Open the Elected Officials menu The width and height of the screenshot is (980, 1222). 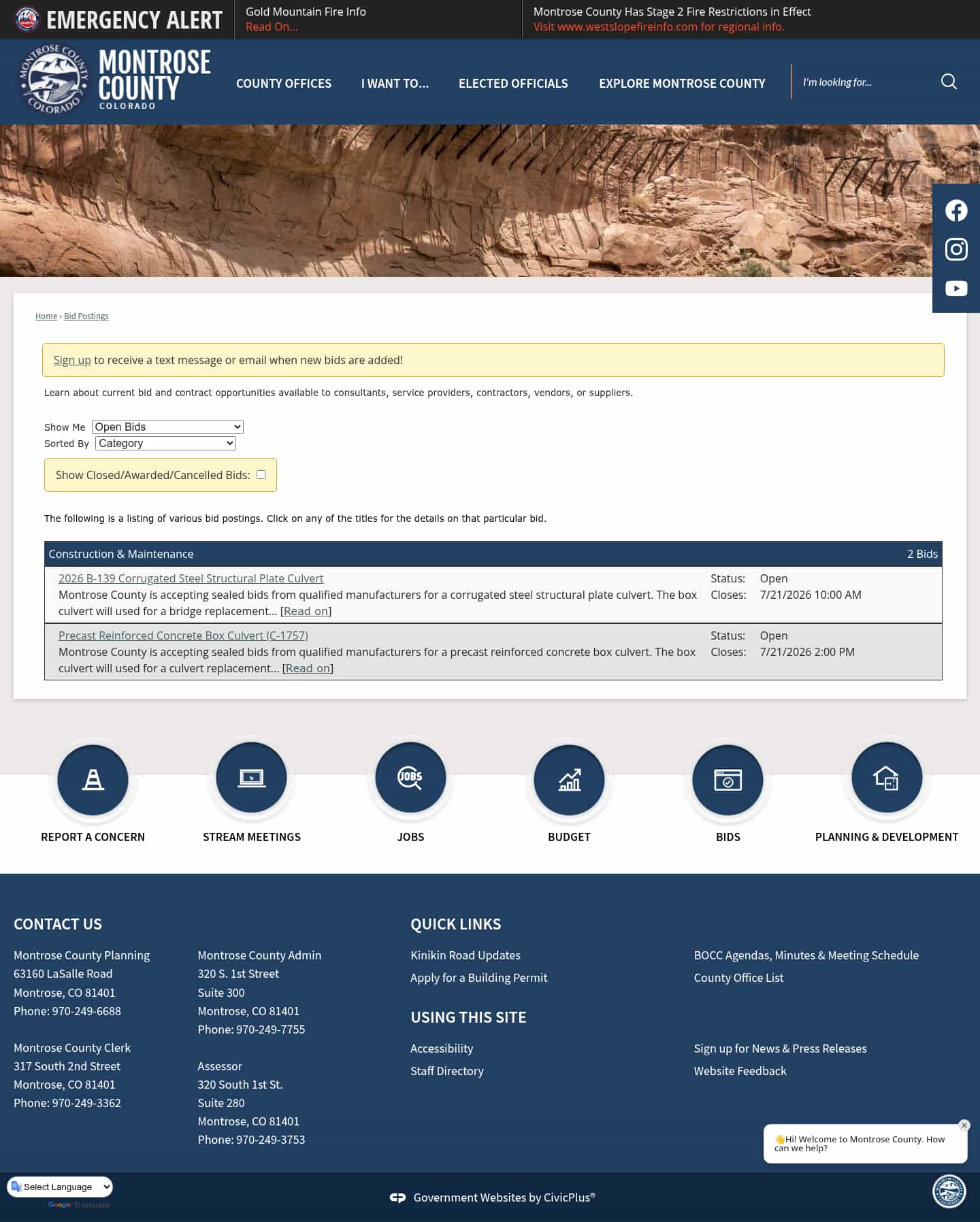click(x=513, y=83)
